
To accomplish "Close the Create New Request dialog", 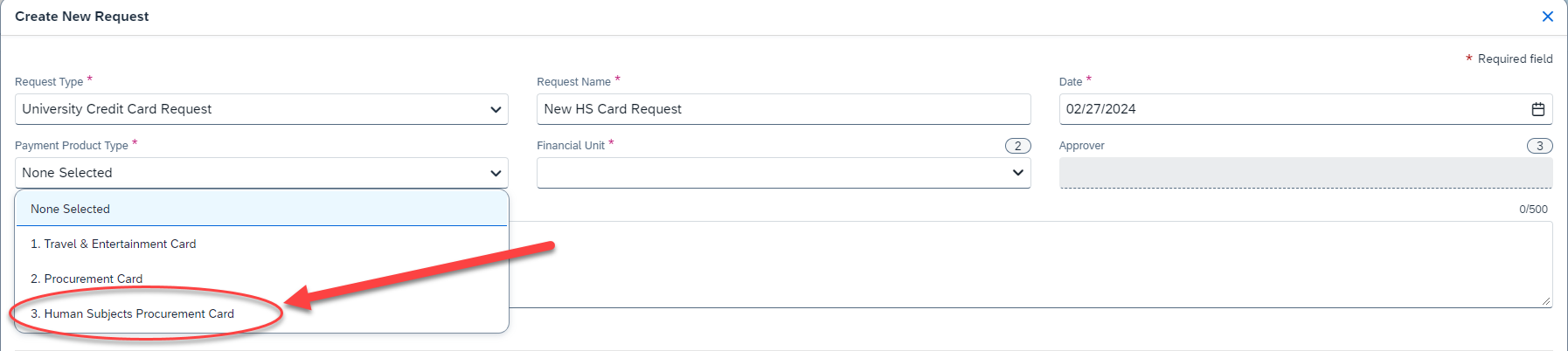I will click(1547, 17).
